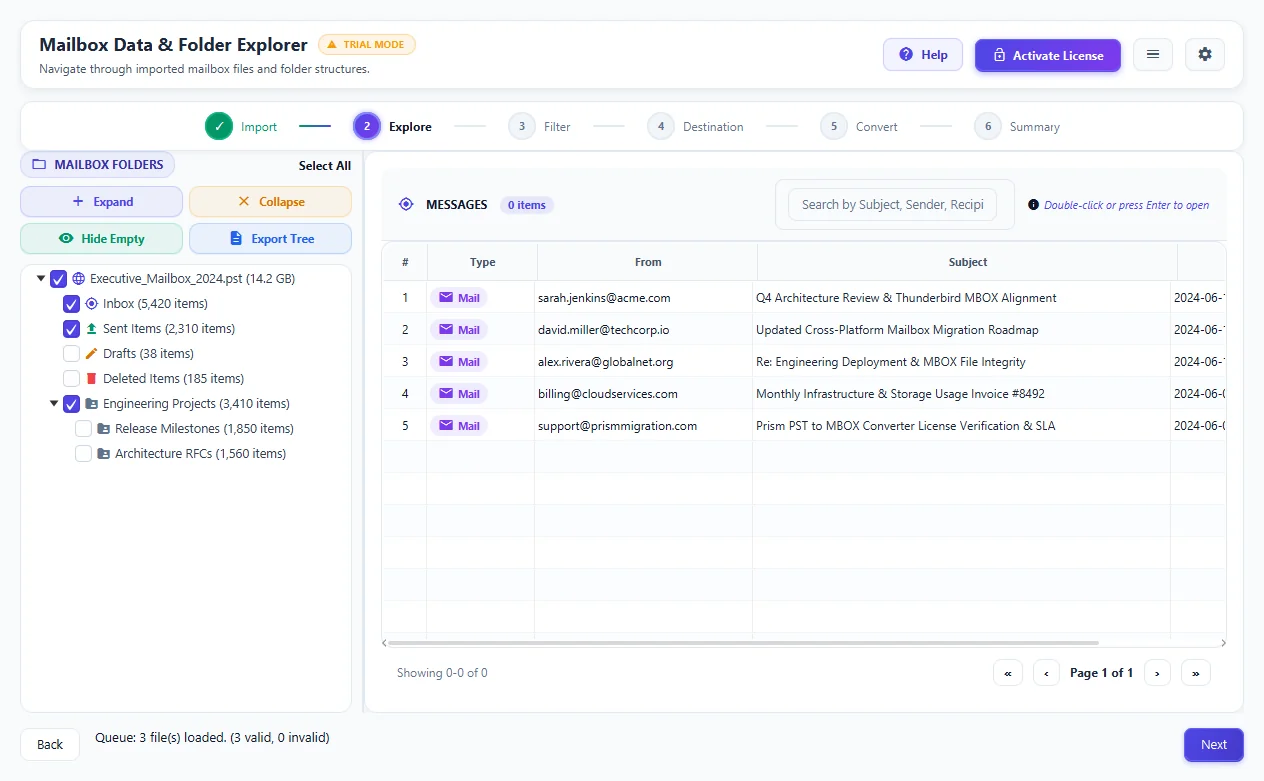The image size is (1264, 781).
Task: Click the Back button
Action: coord(50,744)
